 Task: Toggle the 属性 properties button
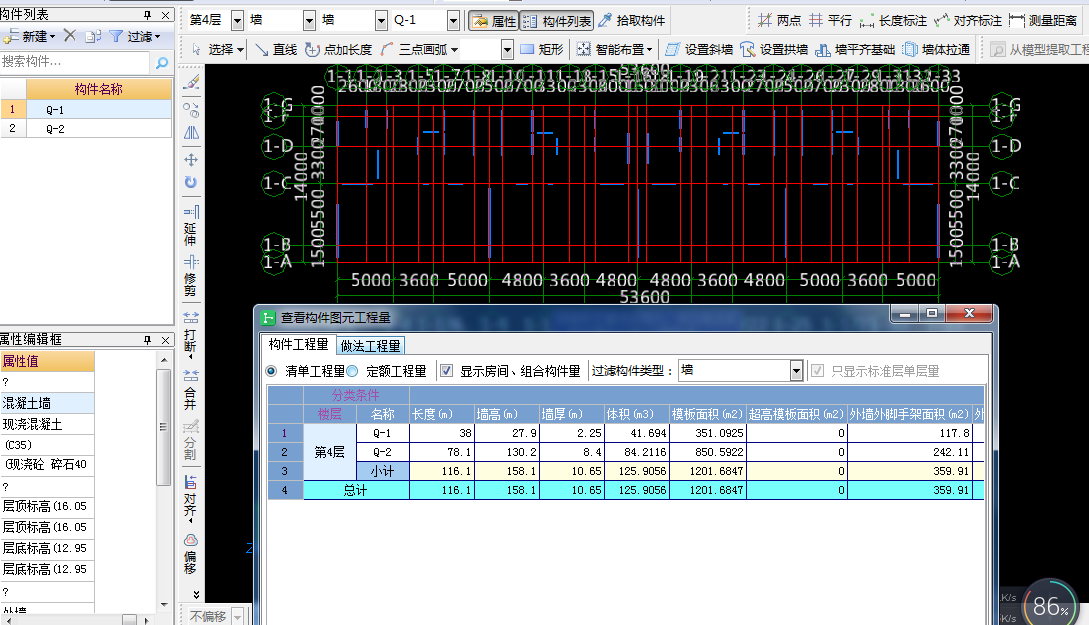[493, 21]
